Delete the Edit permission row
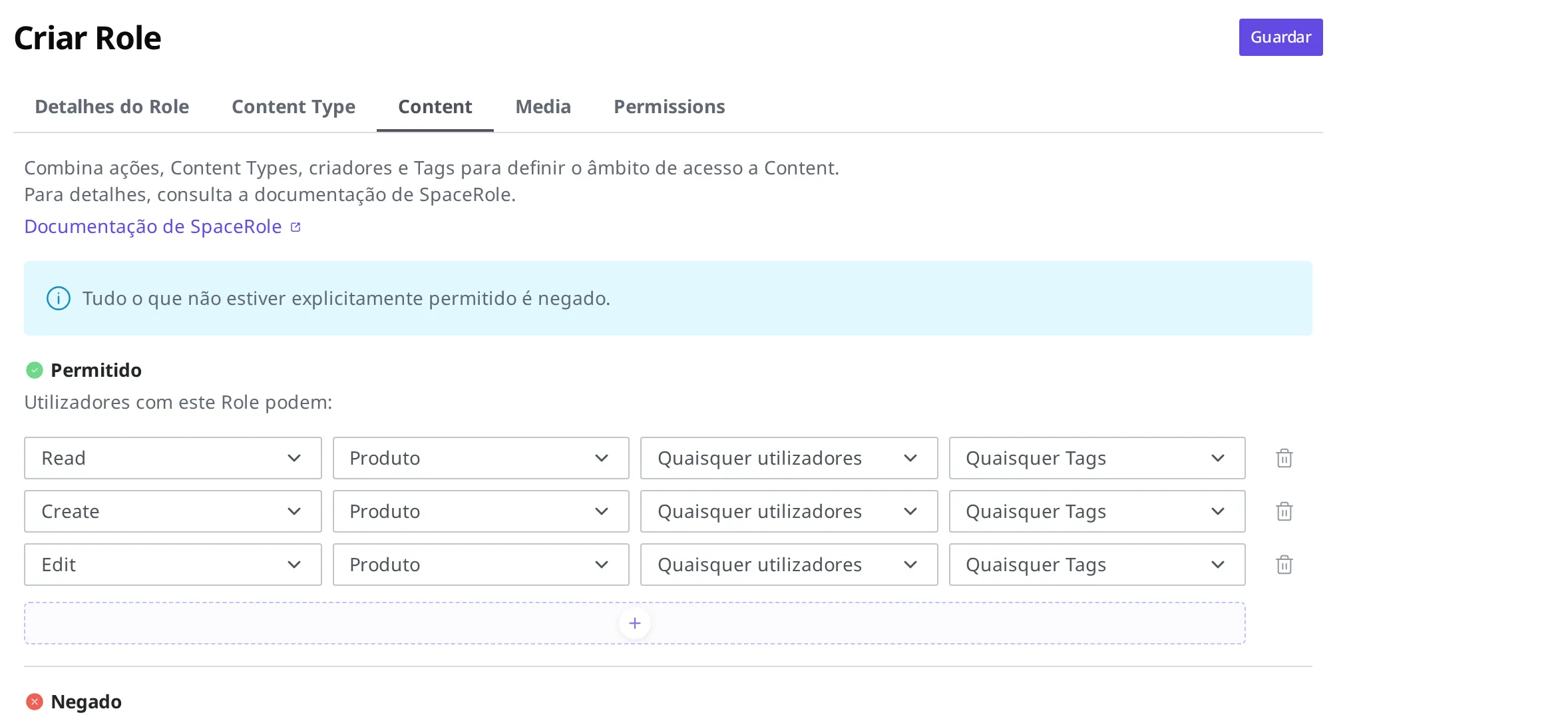The width and height of the screenshot is (1568, 719). point(1284,565)
